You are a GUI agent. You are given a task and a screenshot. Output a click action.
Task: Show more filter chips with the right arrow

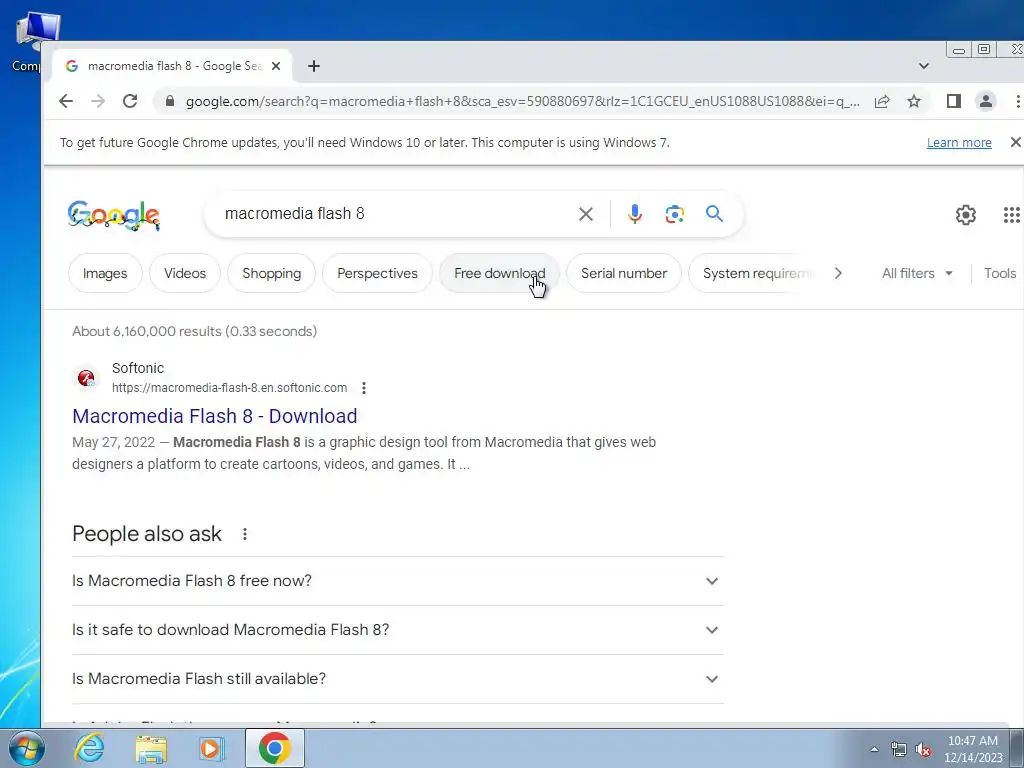tap(838, 273)
